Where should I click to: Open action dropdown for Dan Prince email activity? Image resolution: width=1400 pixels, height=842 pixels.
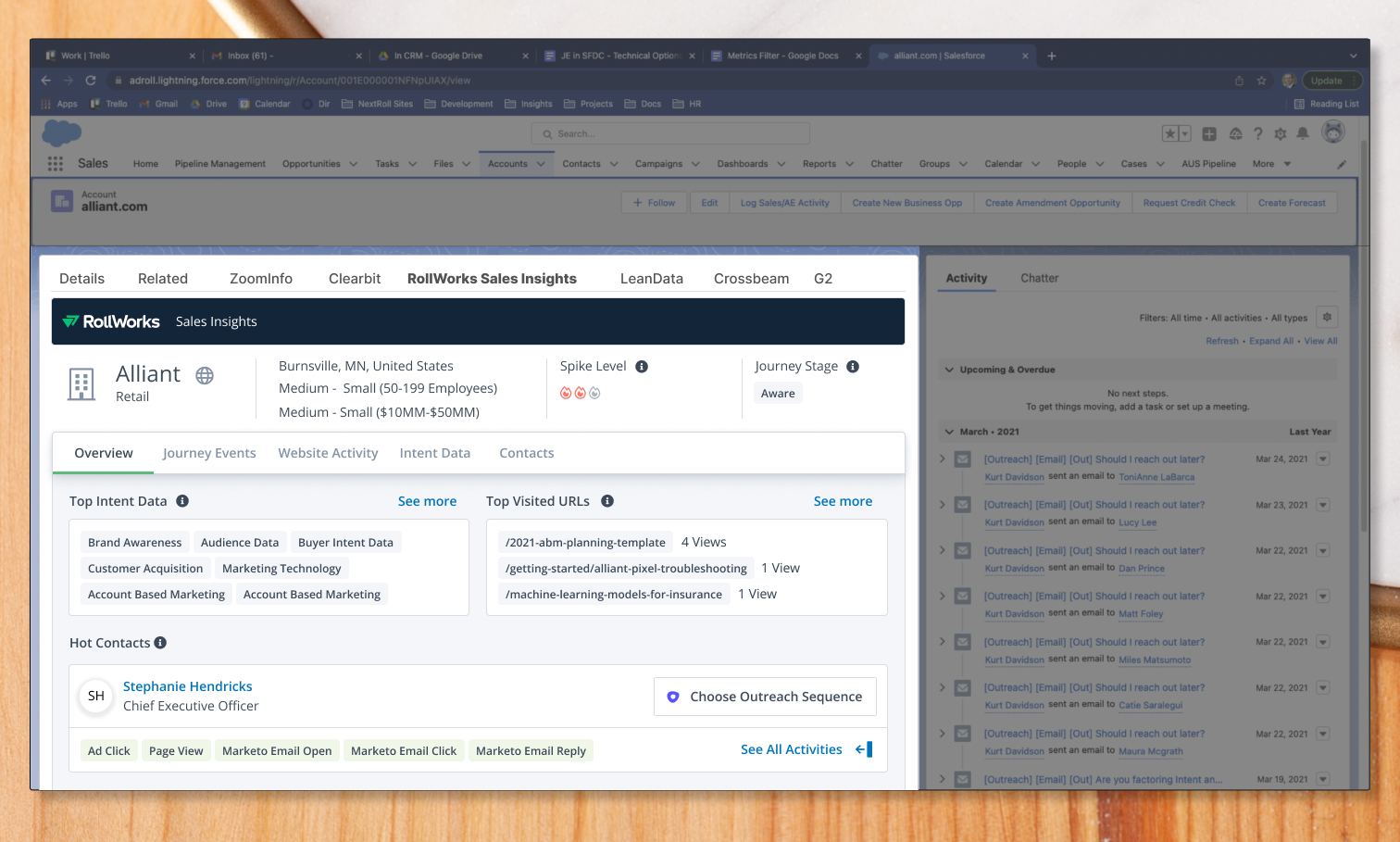click(x=1323, y=551)
